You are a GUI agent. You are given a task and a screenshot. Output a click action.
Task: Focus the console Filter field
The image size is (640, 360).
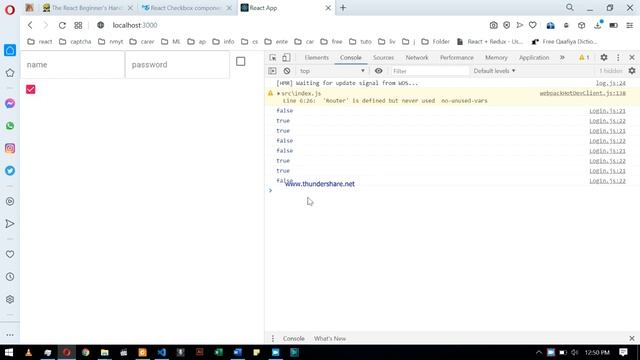tap(429, 71)
